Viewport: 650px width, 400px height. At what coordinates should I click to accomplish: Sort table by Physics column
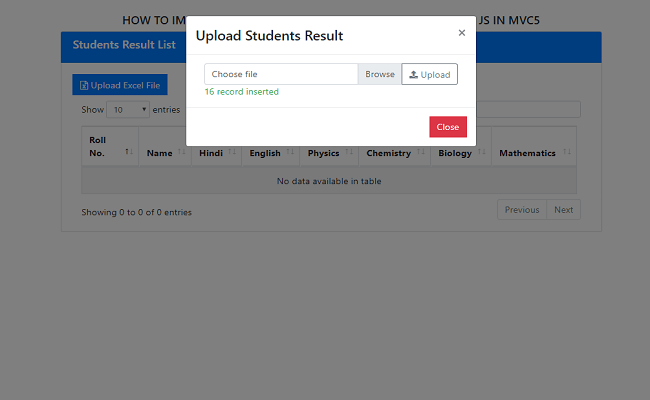pyautogui.click(x=329, y=153)
